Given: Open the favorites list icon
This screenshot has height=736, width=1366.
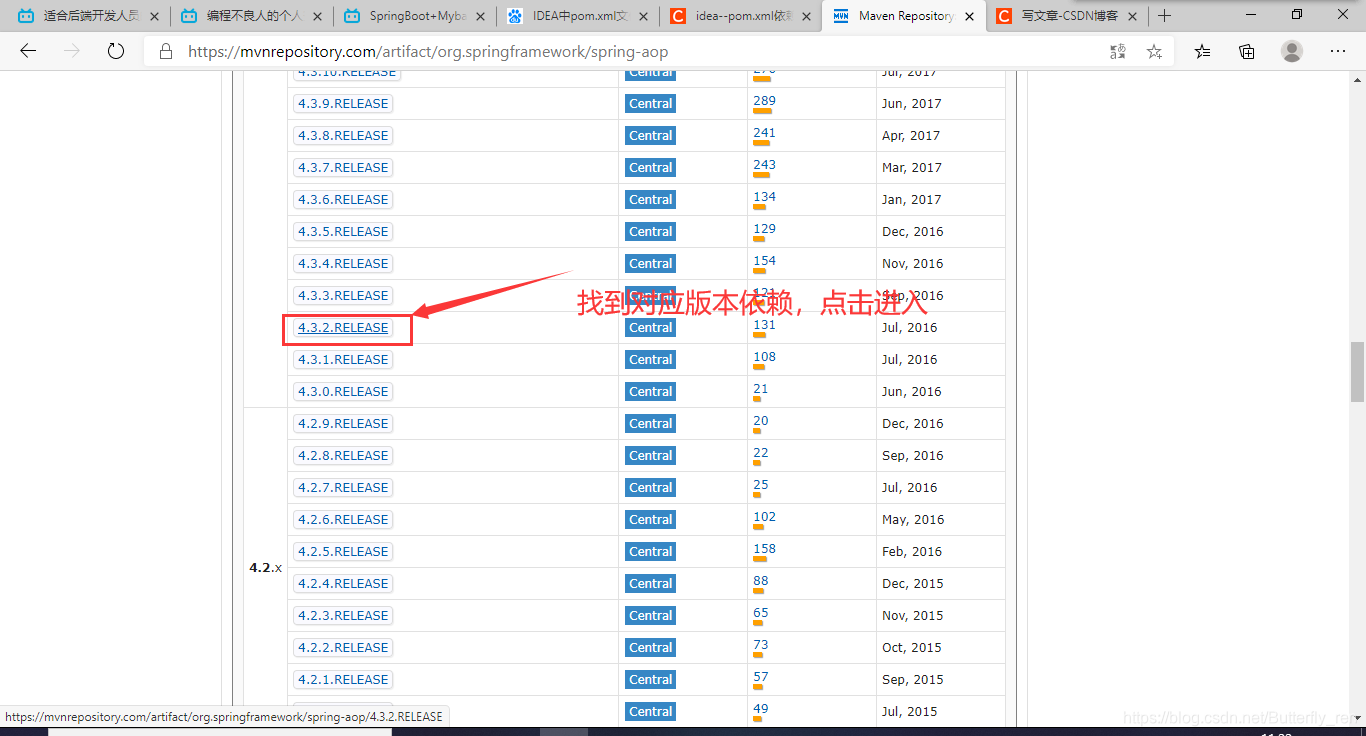Looking at the screenshot, I should click(x=1202, y=52).
